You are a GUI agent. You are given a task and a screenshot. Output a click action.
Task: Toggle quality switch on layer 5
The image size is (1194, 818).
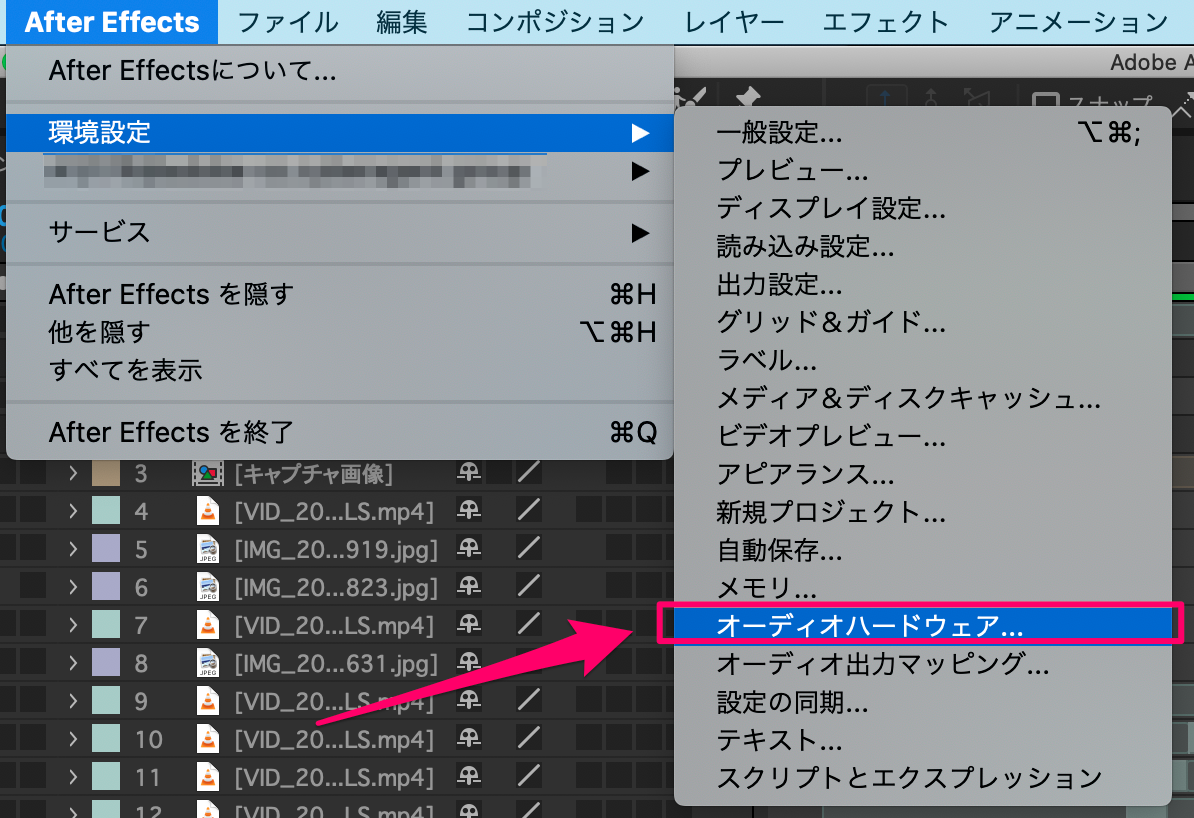528,548
